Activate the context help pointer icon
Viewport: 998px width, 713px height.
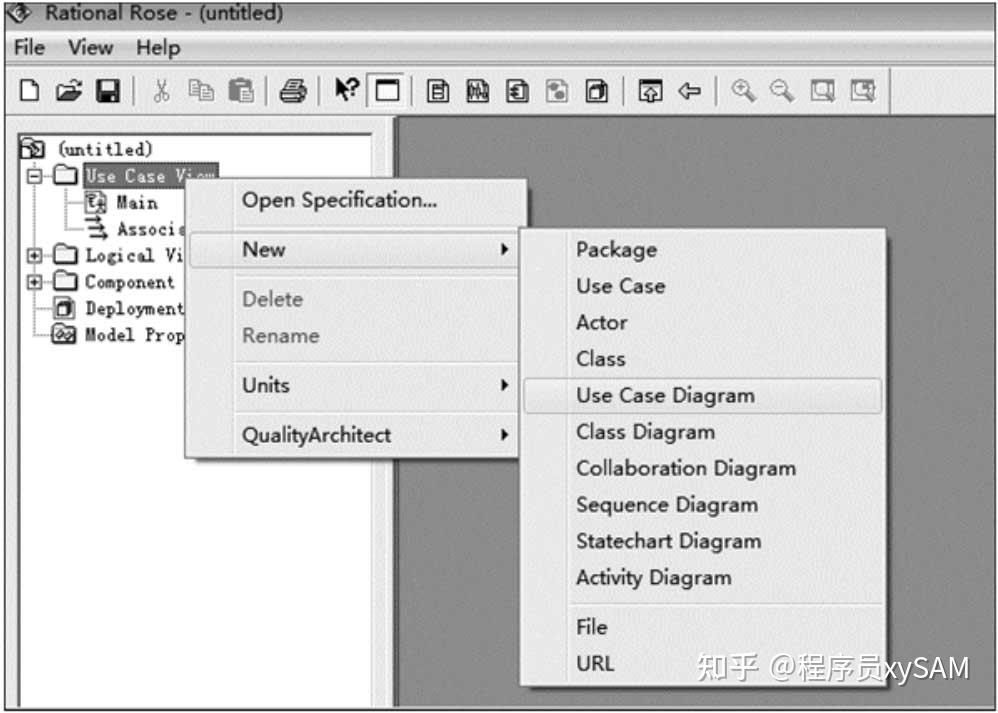coord(347,90)
